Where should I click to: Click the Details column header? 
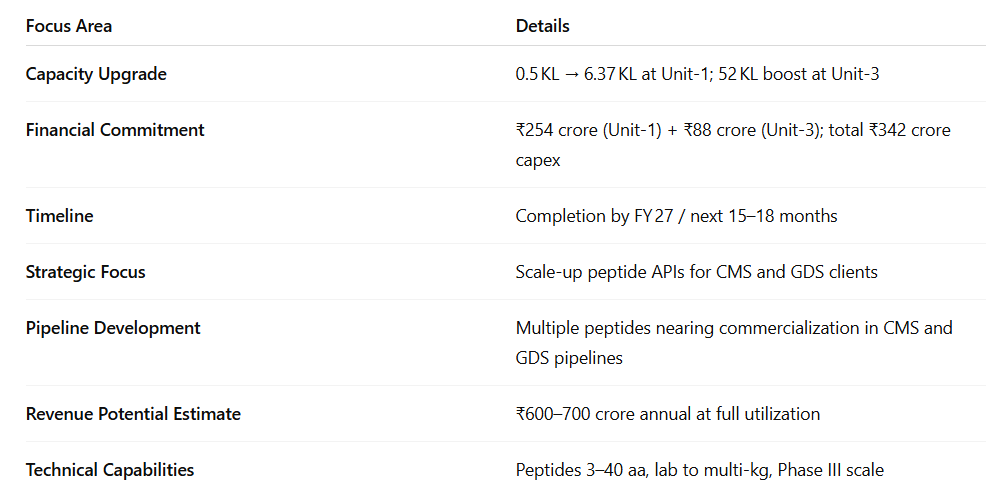point(543,26)
